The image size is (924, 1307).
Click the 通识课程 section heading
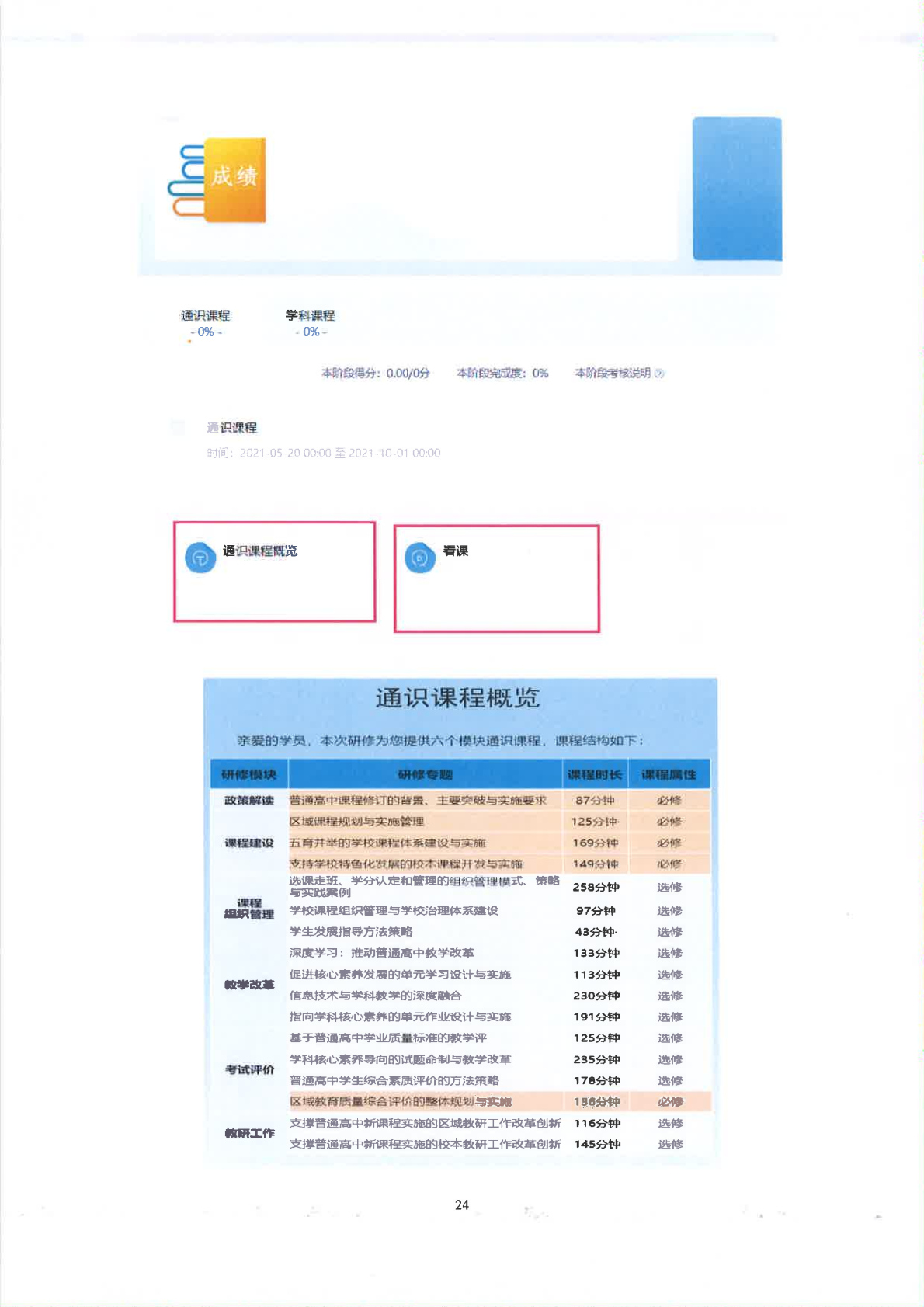232,428
